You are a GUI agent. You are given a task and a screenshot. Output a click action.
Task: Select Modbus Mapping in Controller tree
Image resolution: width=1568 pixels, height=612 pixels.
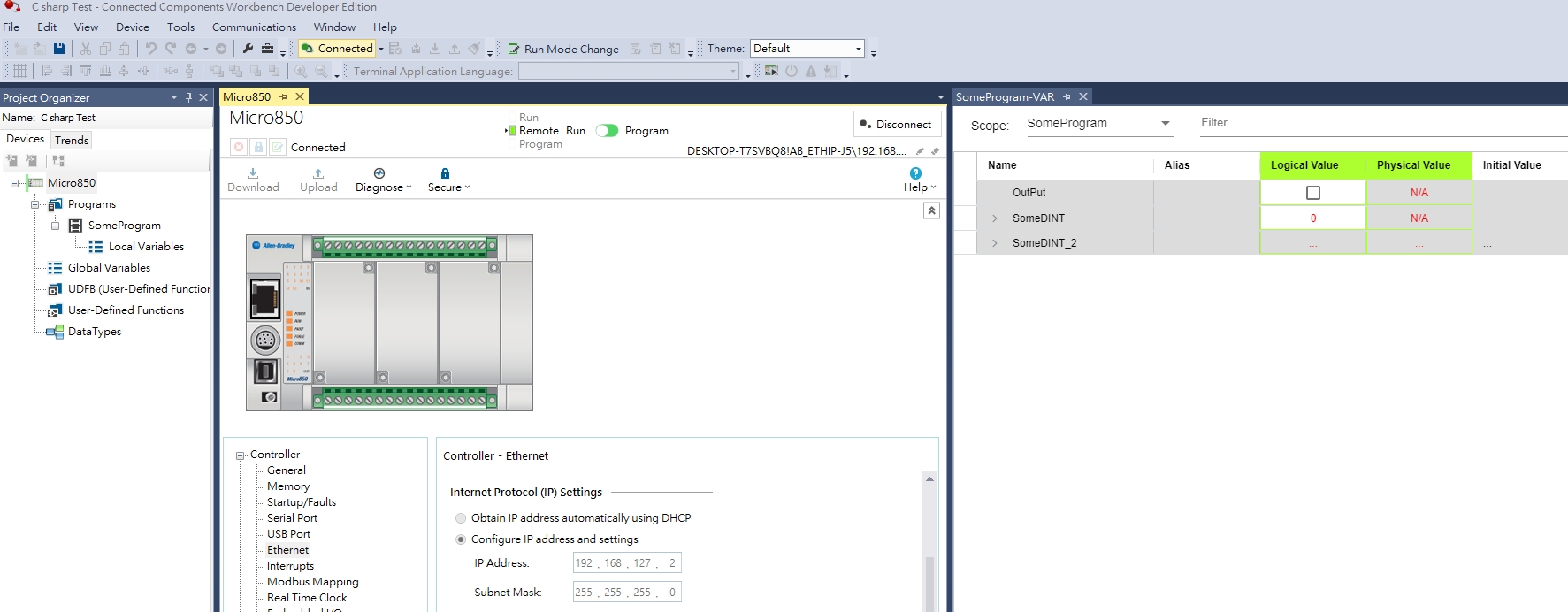point(313,582)
